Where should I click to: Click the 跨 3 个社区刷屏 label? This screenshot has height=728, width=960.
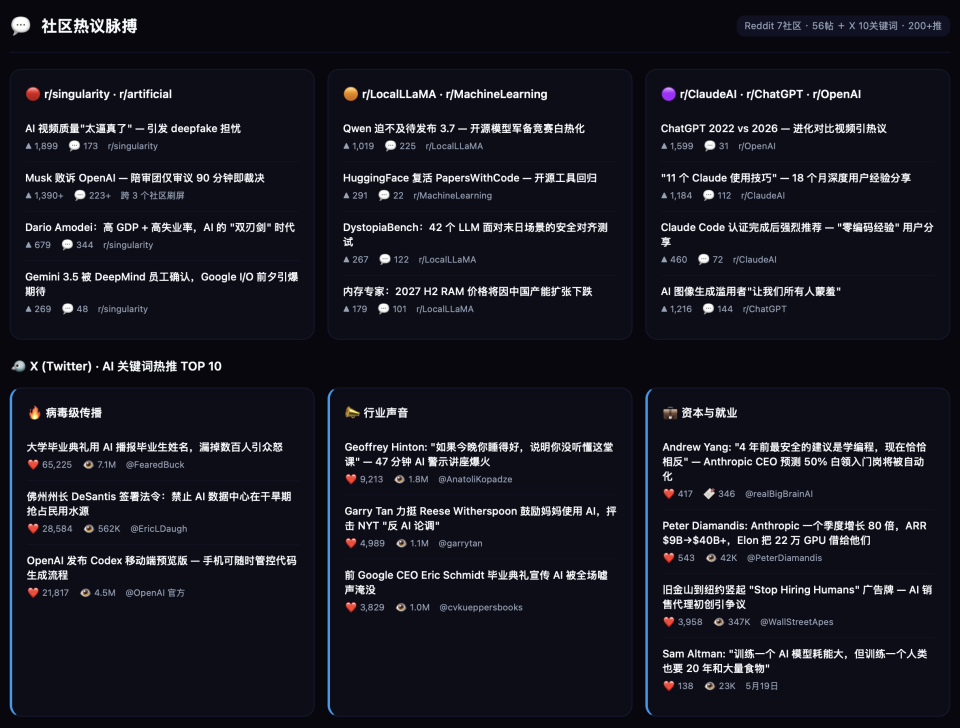point(152,195)
